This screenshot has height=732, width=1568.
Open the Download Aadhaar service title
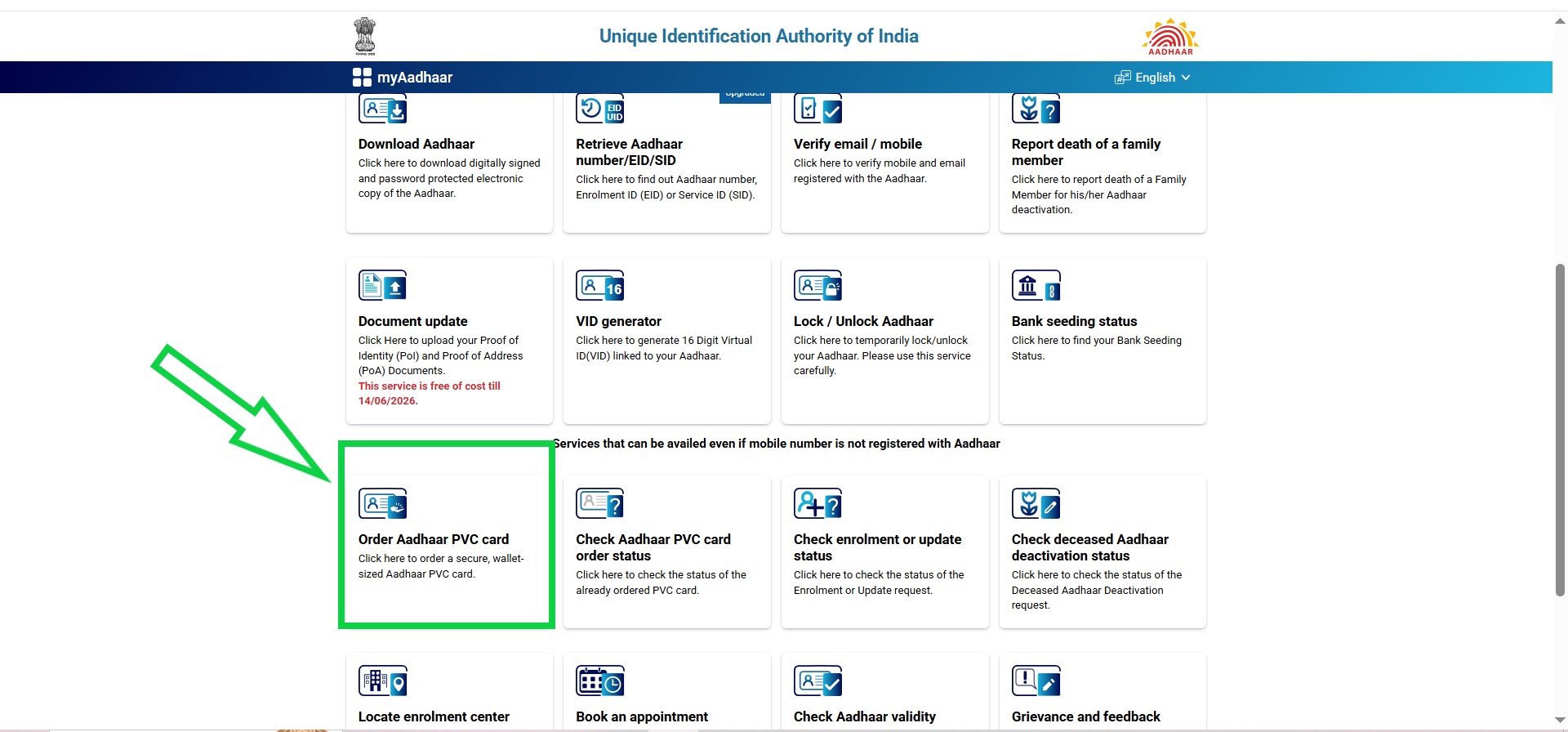click(416, 144)
